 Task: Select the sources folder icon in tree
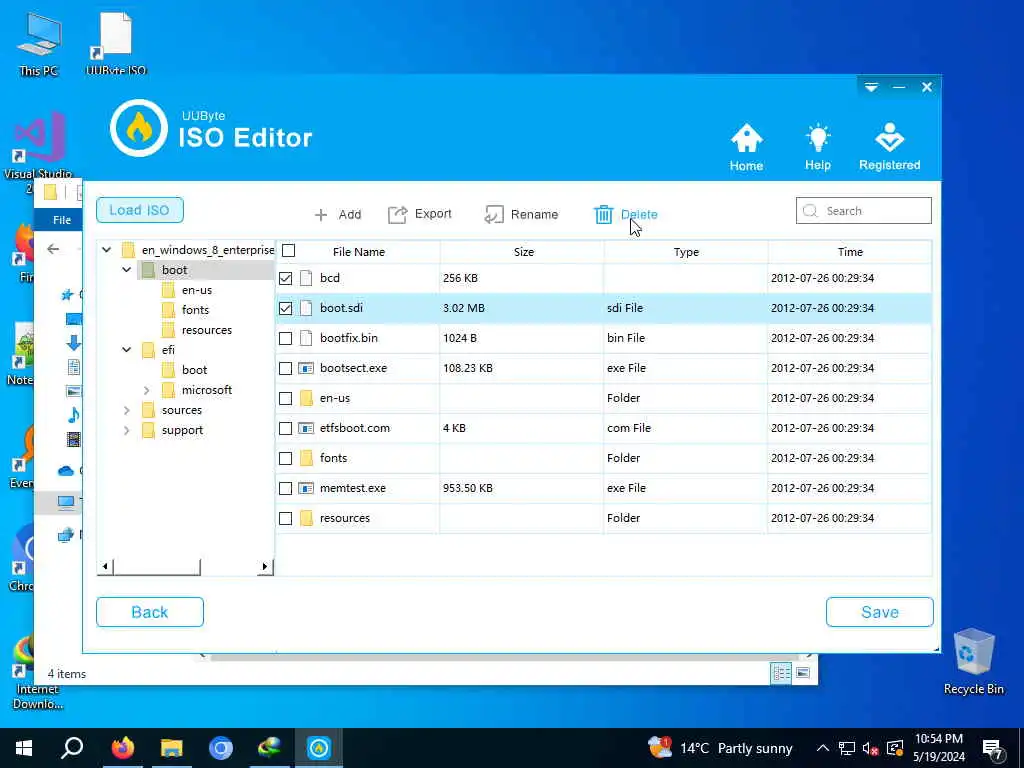point(148,410)
